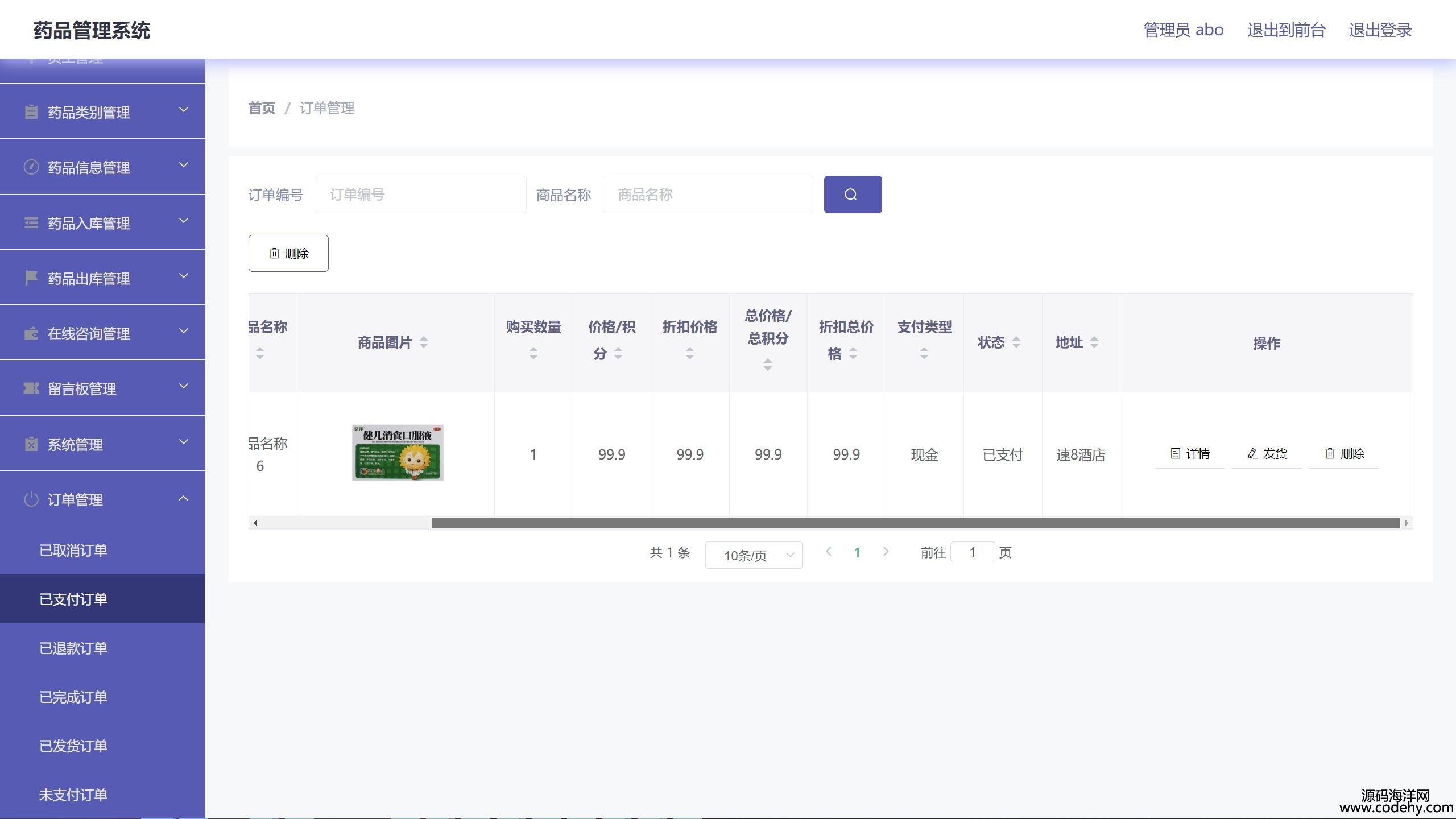Click the power icon beside 订单管理

(31, 499)
